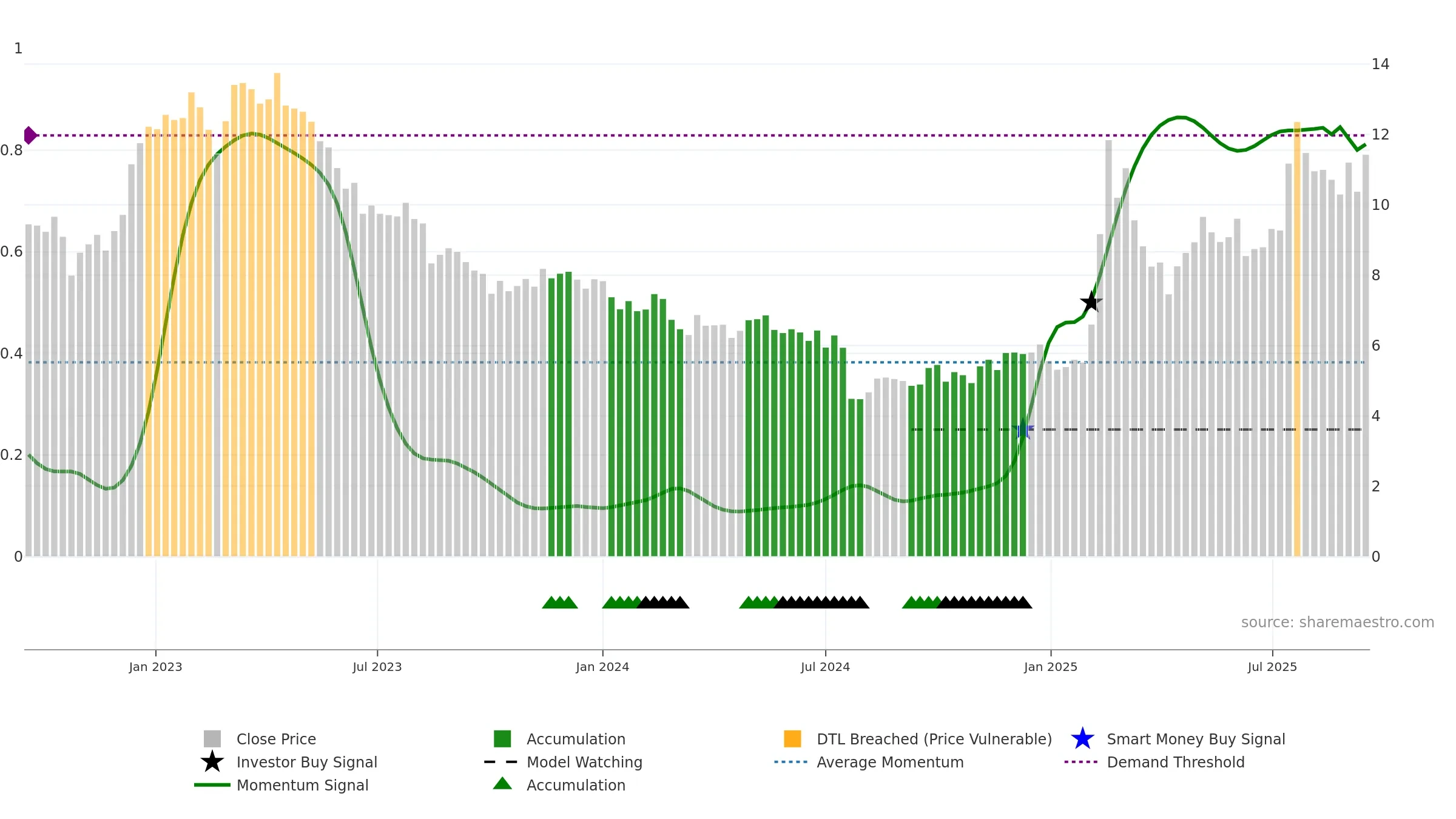
Task: Click the black star Investor Buy Signal legend icon
Action: pyautogui.click(x=212, y=761)
